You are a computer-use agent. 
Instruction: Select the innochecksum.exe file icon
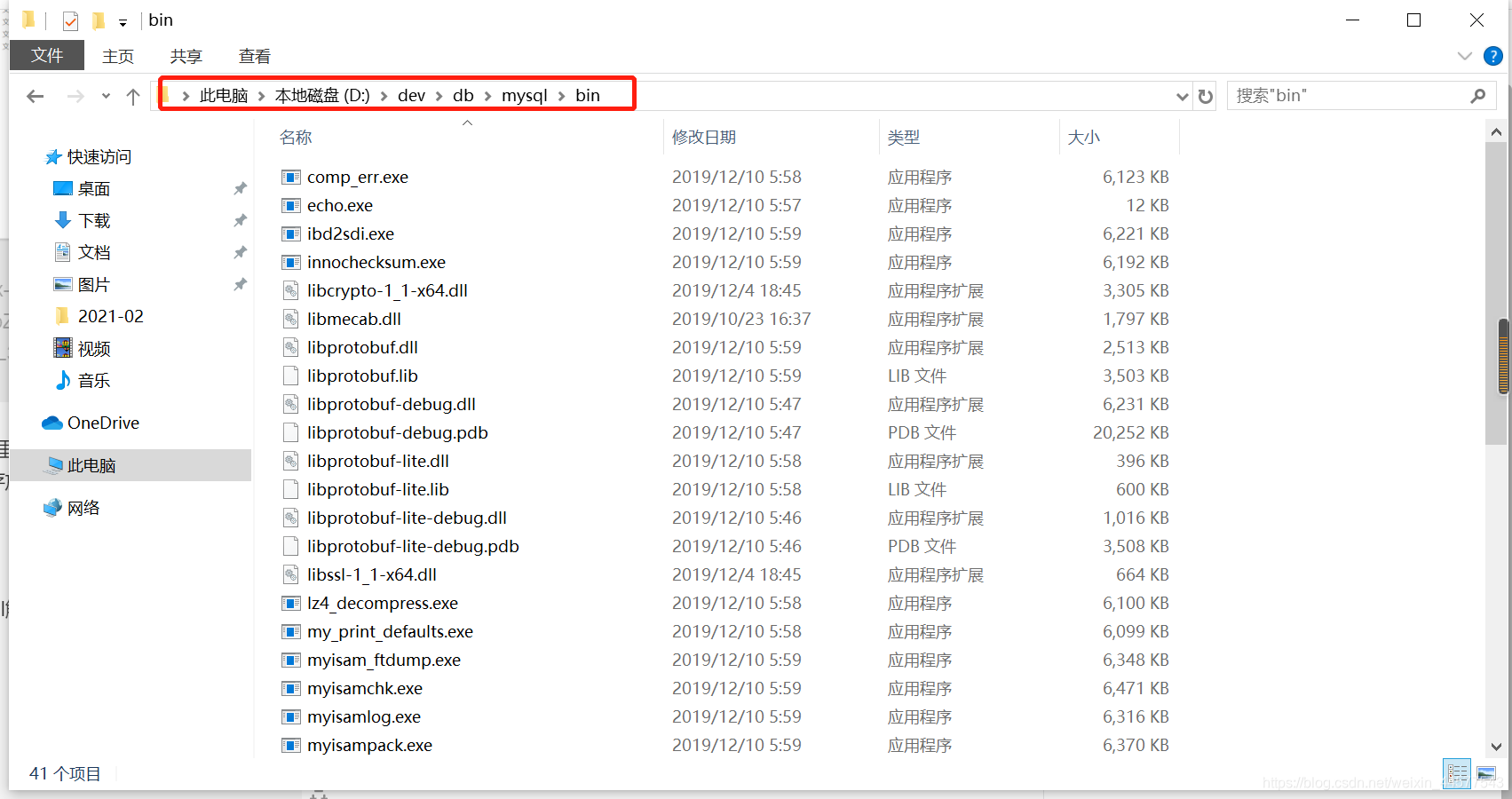(x=290, y=262)
